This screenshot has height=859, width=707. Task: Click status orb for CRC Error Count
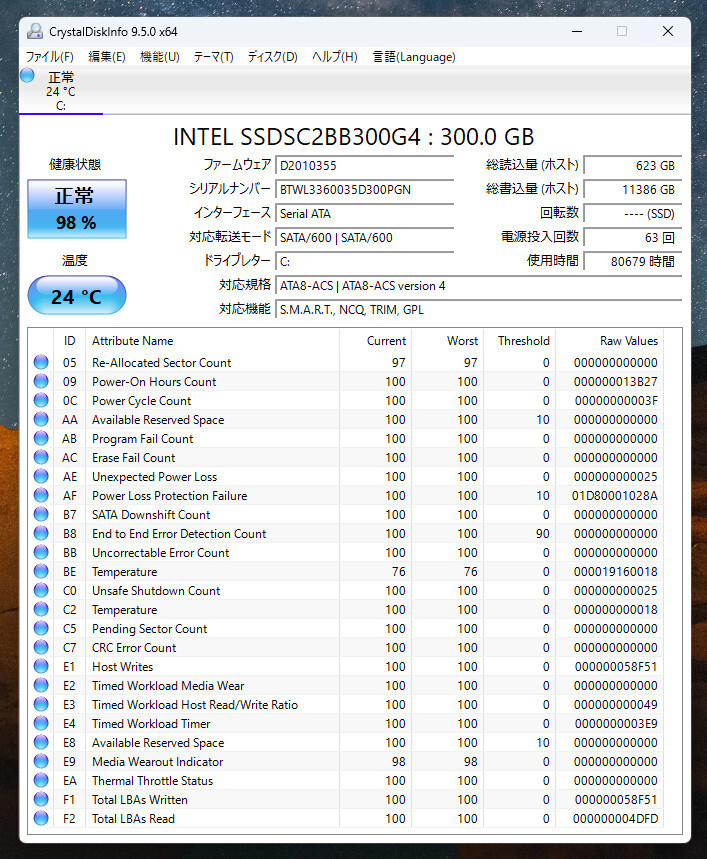tap(41, 647)
